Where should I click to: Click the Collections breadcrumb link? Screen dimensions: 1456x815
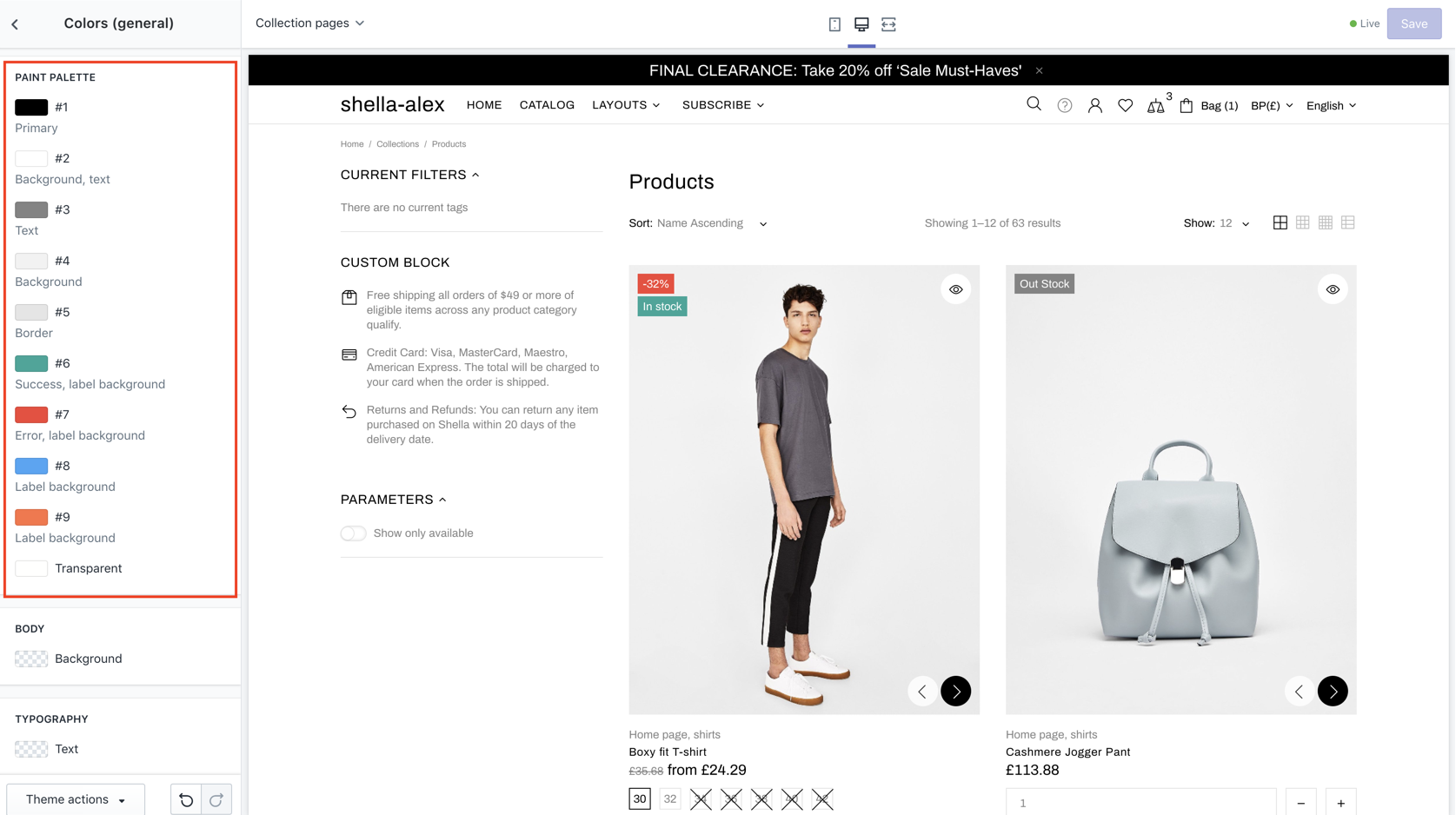397,144
